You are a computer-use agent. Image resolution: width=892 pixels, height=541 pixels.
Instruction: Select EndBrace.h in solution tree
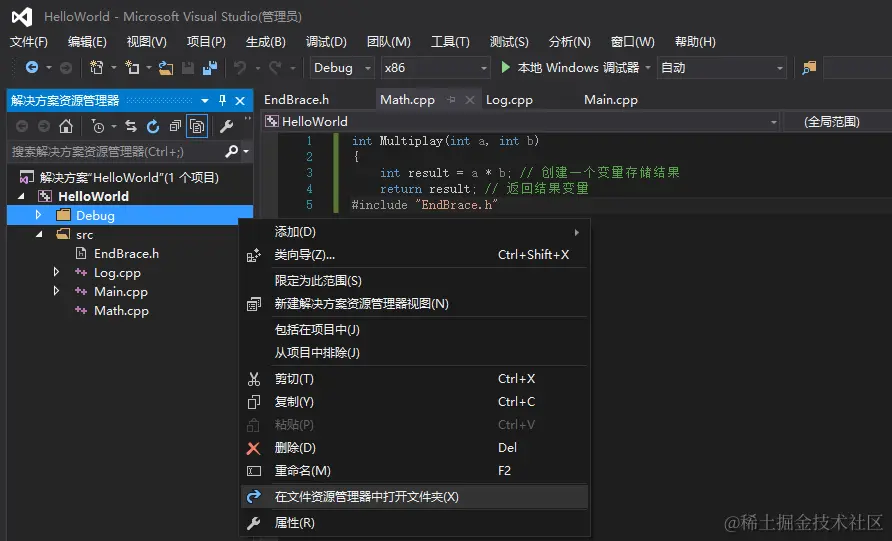pos(126,253)
